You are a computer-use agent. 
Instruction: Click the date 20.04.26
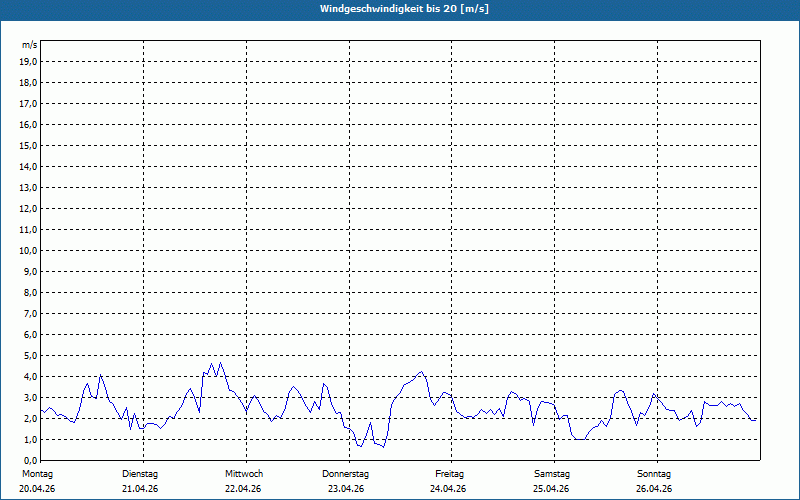point(37,489)
